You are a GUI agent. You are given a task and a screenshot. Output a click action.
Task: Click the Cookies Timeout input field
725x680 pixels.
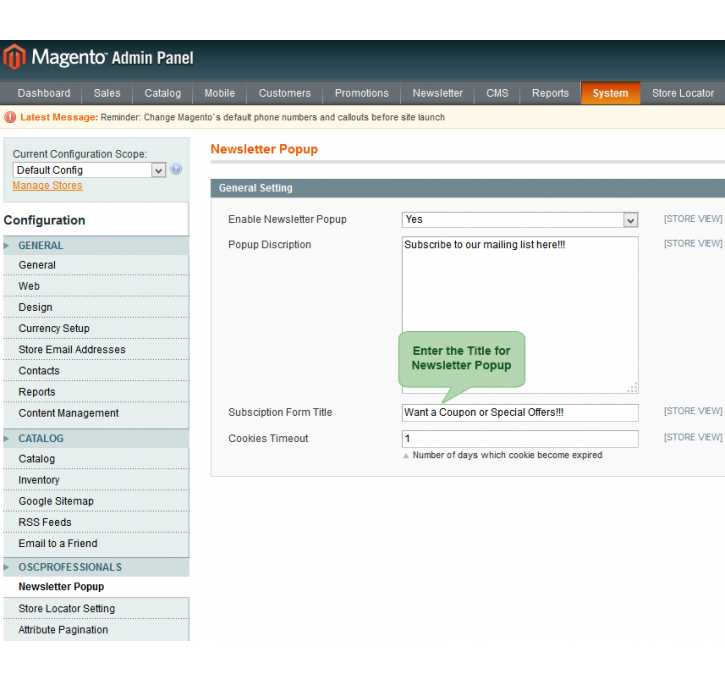click(x=520, y=439)
